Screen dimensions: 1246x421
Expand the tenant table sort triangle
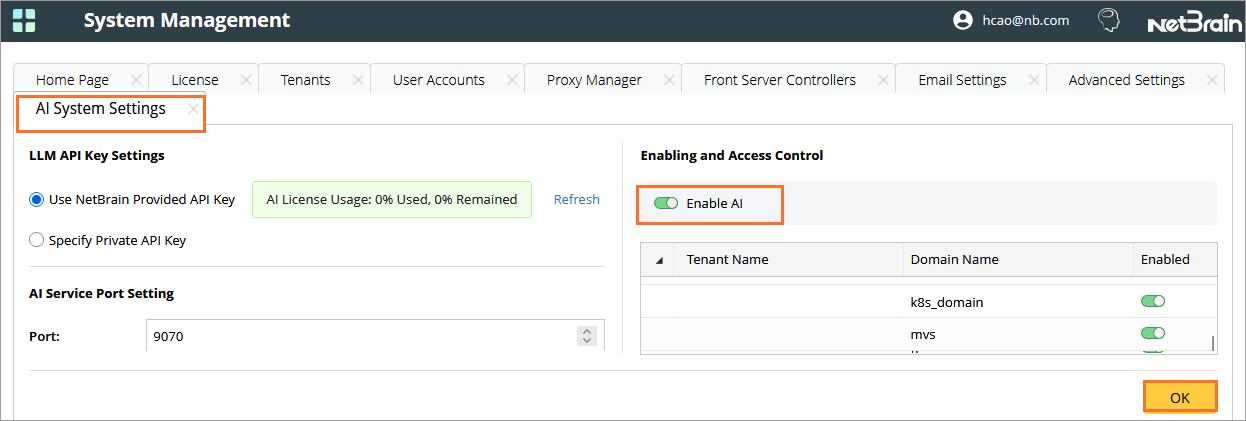click(659, 260)
